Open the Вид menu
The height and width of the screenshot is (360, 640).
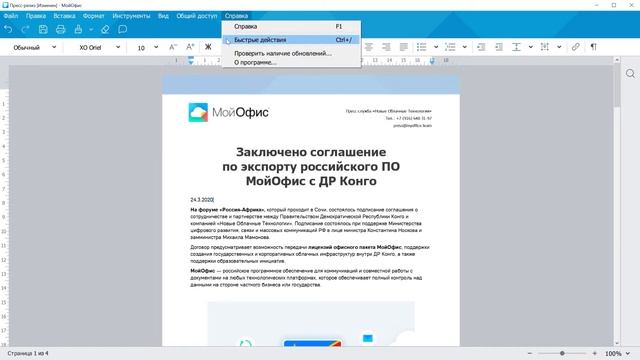tap(163, 16)
